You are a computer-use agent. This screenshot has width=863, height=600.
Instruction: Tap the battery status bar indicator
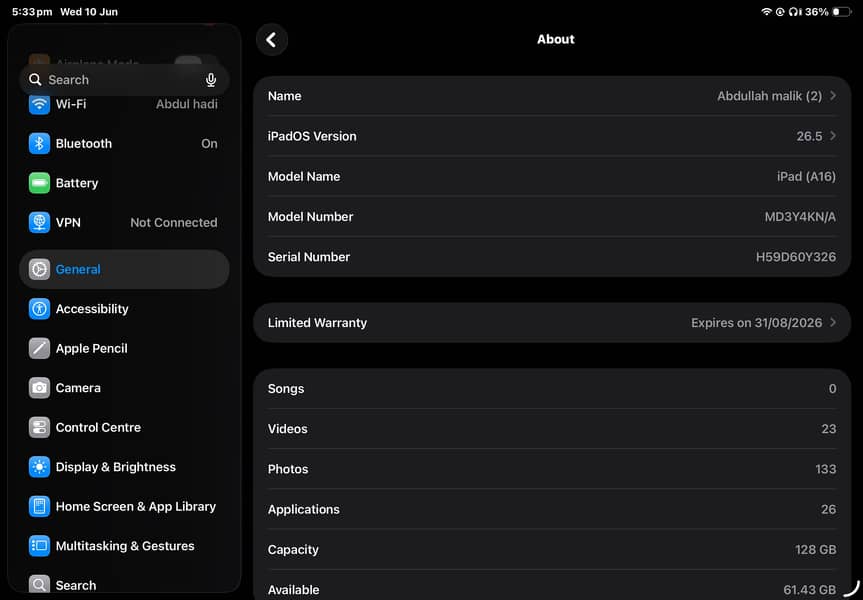[x=842, y=12]
